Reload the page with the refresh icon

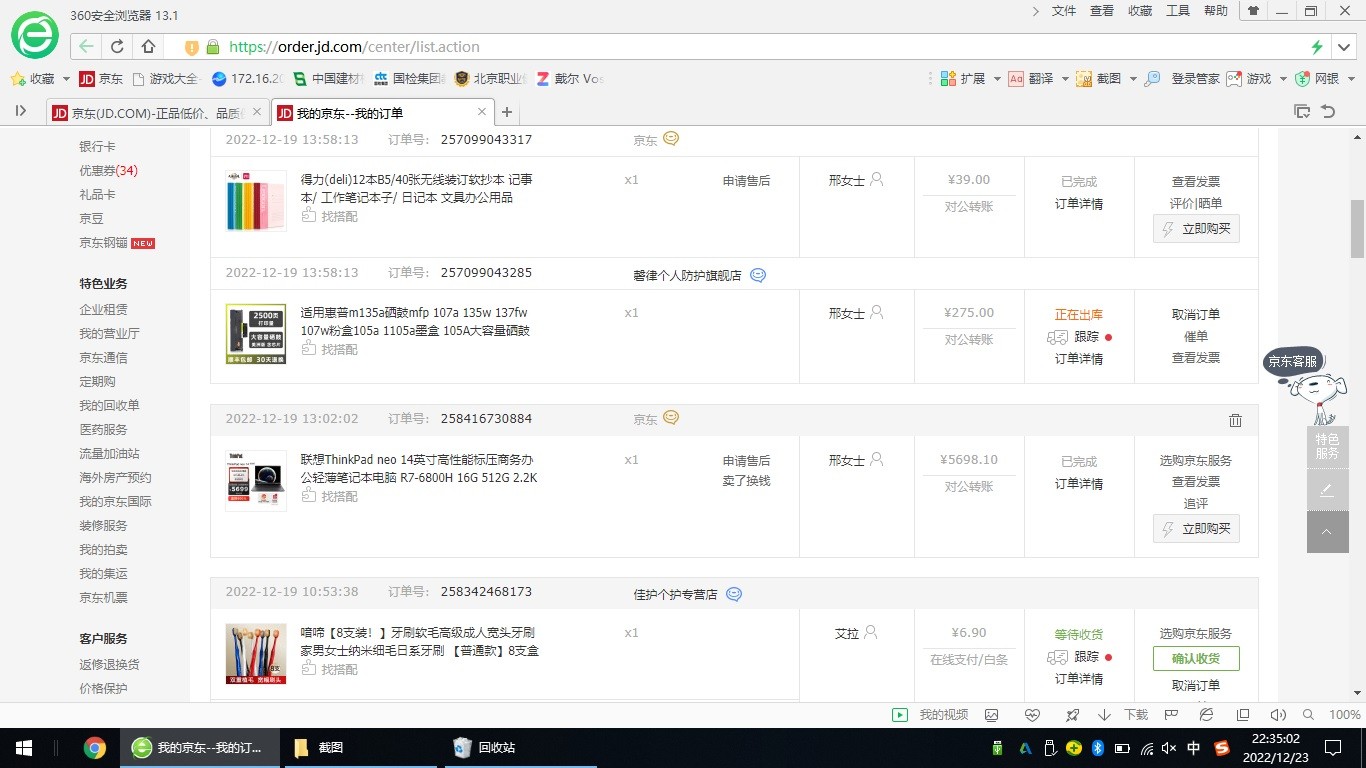coord(117,46)
